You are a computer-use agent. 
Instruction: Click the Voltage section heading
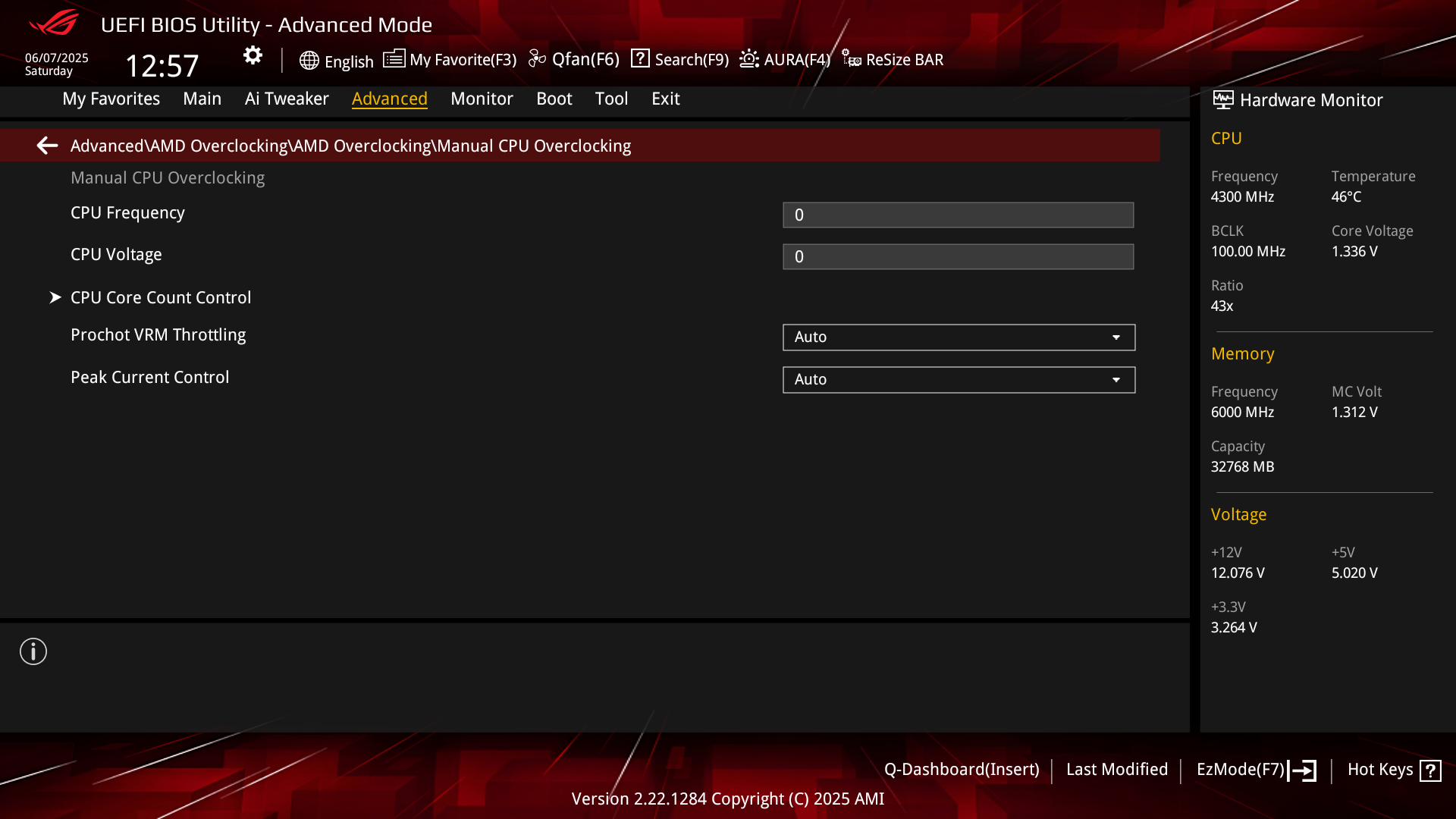[x=1238, y=515]
